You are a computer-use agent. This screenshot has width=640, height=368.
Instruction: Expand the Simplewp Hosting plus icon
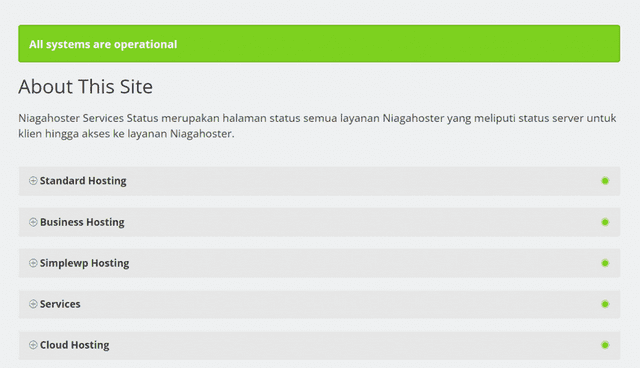(33, 263)
